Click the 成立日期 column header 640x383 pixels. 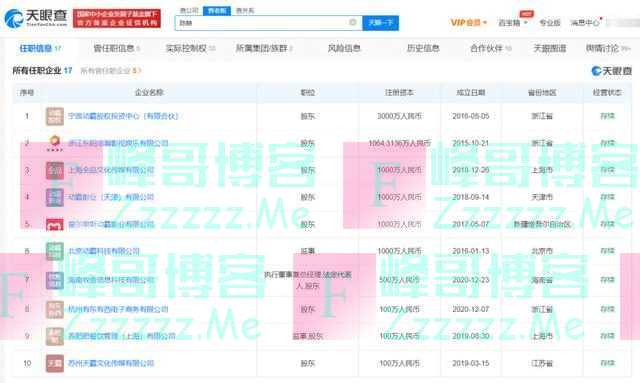click(471, 93)
